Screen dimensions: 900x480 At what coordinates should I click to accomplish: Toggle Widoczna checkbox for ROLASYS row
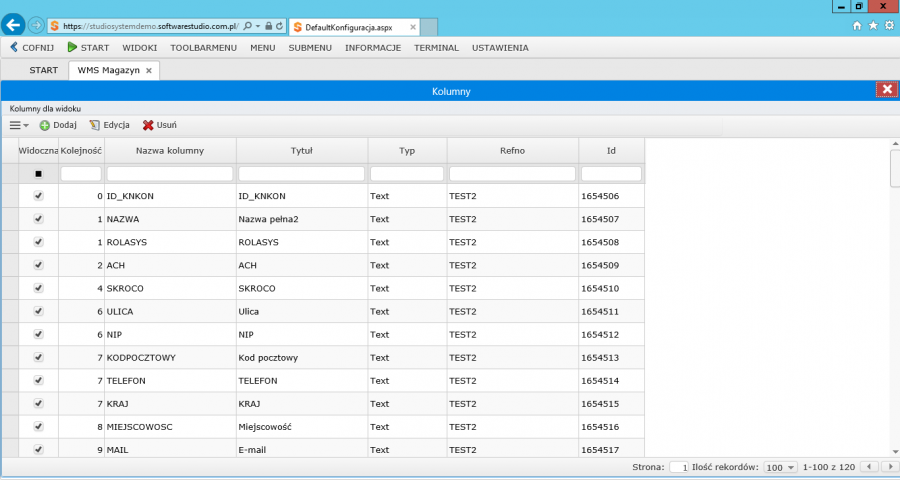click(38, 242)
